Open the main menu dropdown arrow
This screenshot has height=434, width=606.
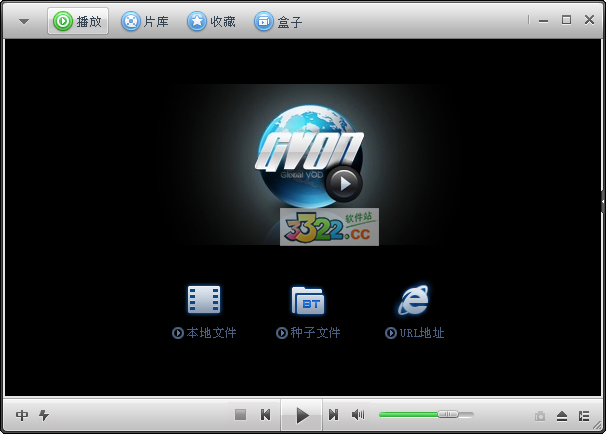point(24,22)
